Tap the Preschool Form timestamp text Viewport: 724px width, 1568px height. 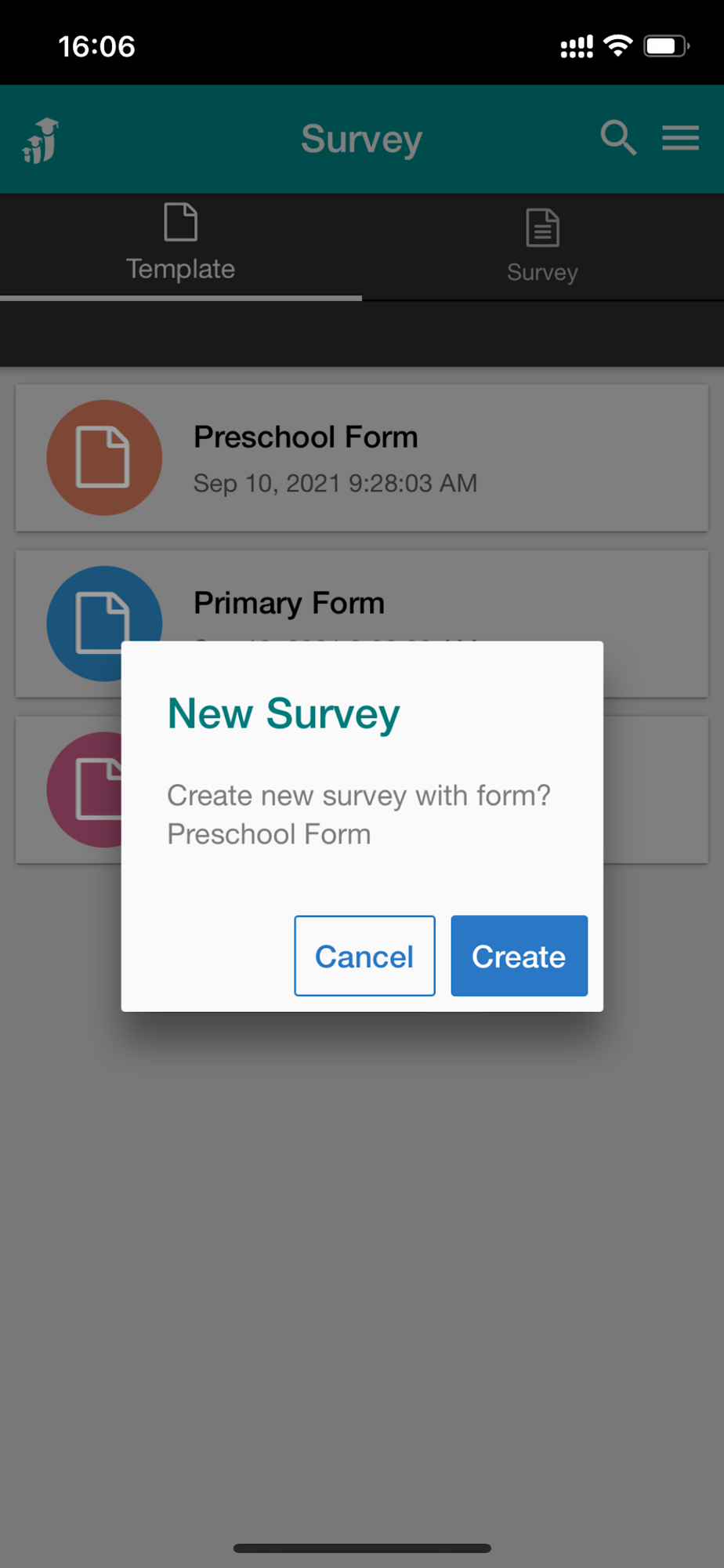point(335,483)
